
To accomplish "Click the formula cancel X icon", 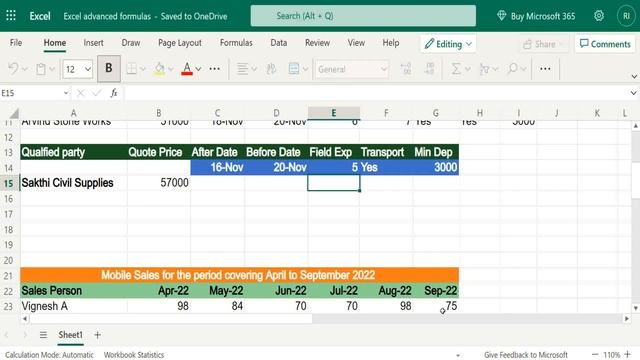I will [x=80, y=93].
